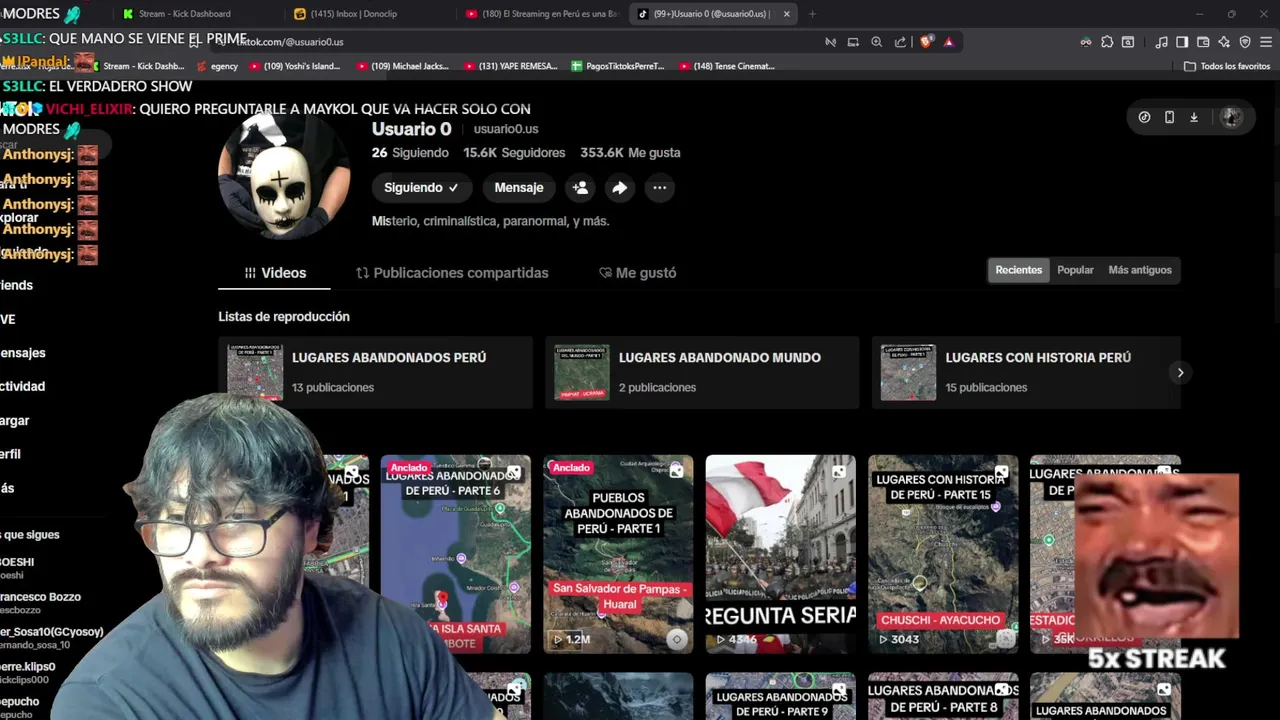
Task: Open the Brave Shields lion icon
Action: point(926,42)
